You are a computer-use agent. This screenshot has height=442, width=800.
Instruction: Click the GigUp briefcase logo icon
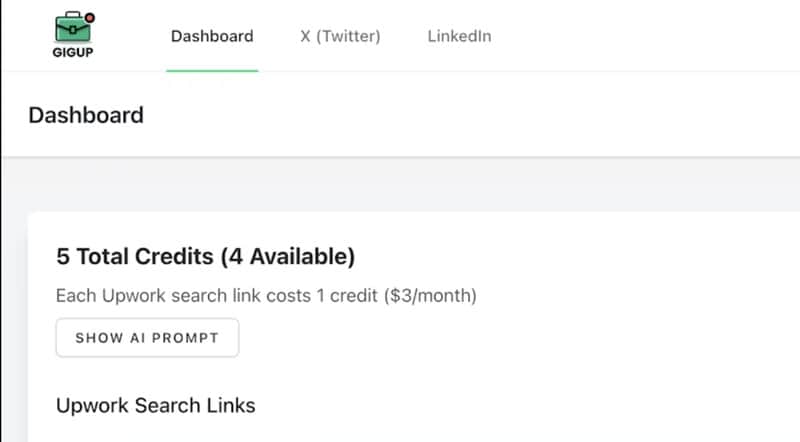[x=71, y=27]
